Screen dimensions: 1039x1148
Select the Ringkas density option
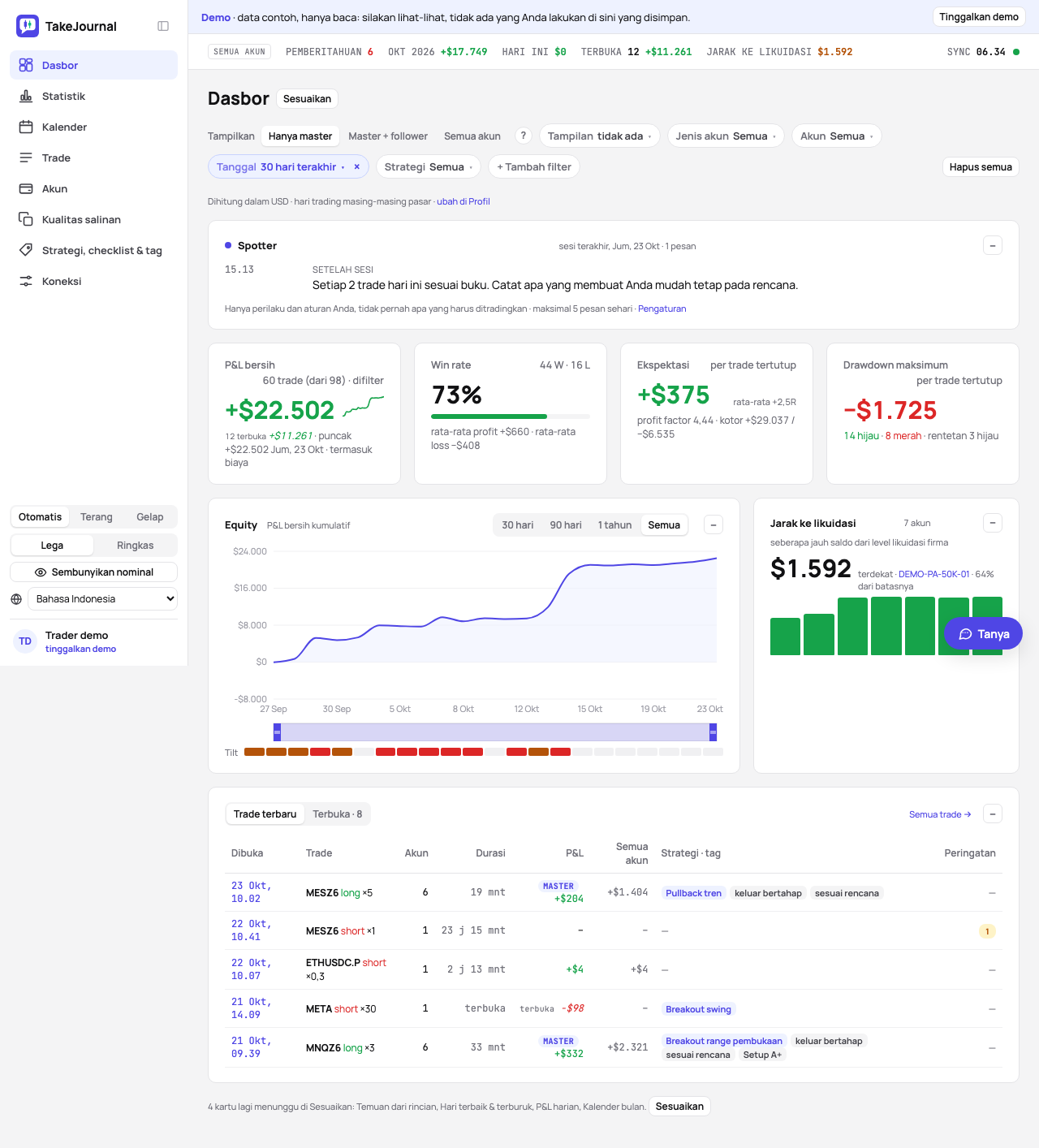135,546
